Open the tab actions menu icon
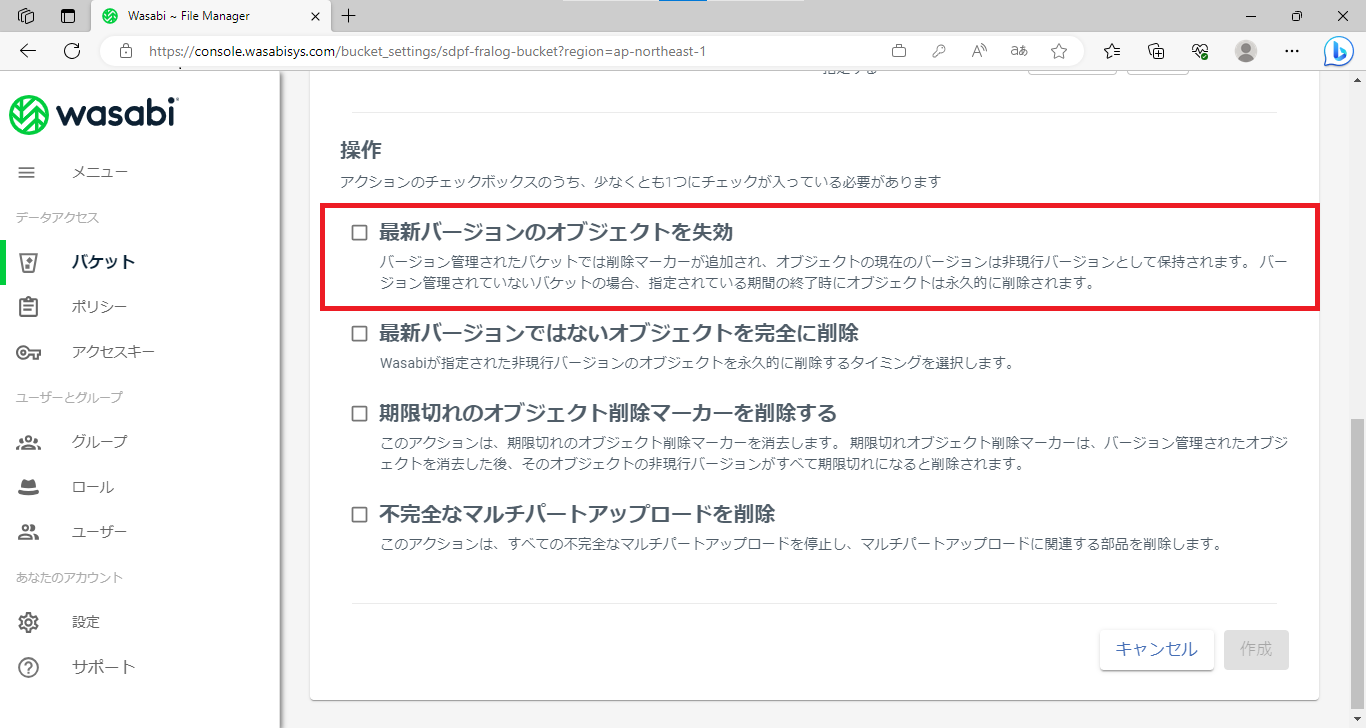Viewport: 1366px width, 728px height. (68, 16)
